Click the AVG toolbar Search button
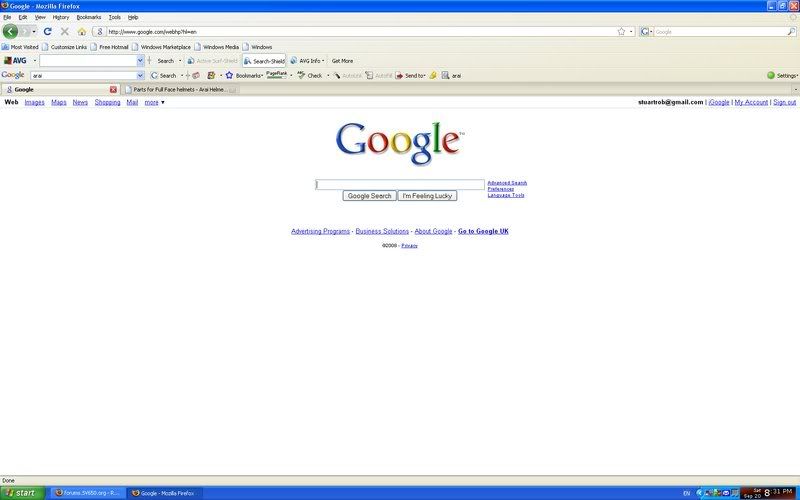 [165, 61]
